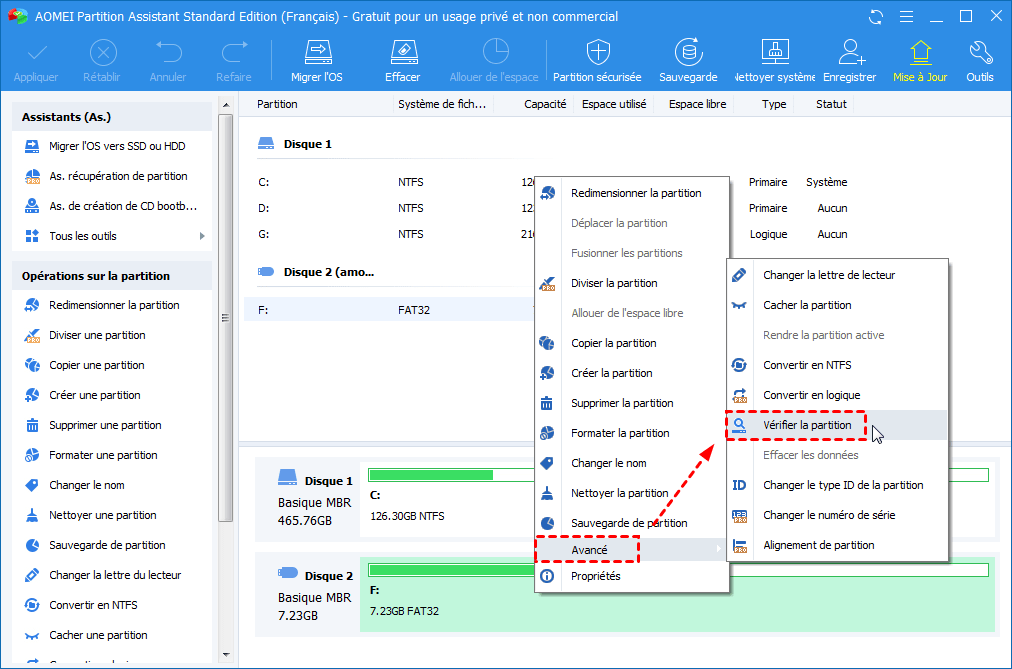Select Nettoyer la partition in context menu

(632, 494)
